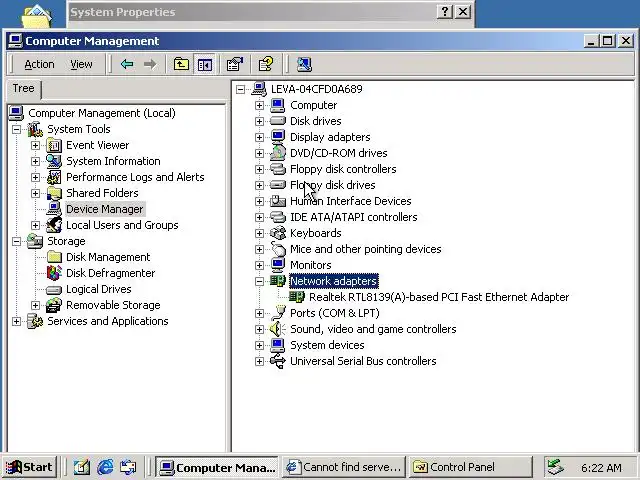Click the Back arrow toolbar icon

(127, 64)
